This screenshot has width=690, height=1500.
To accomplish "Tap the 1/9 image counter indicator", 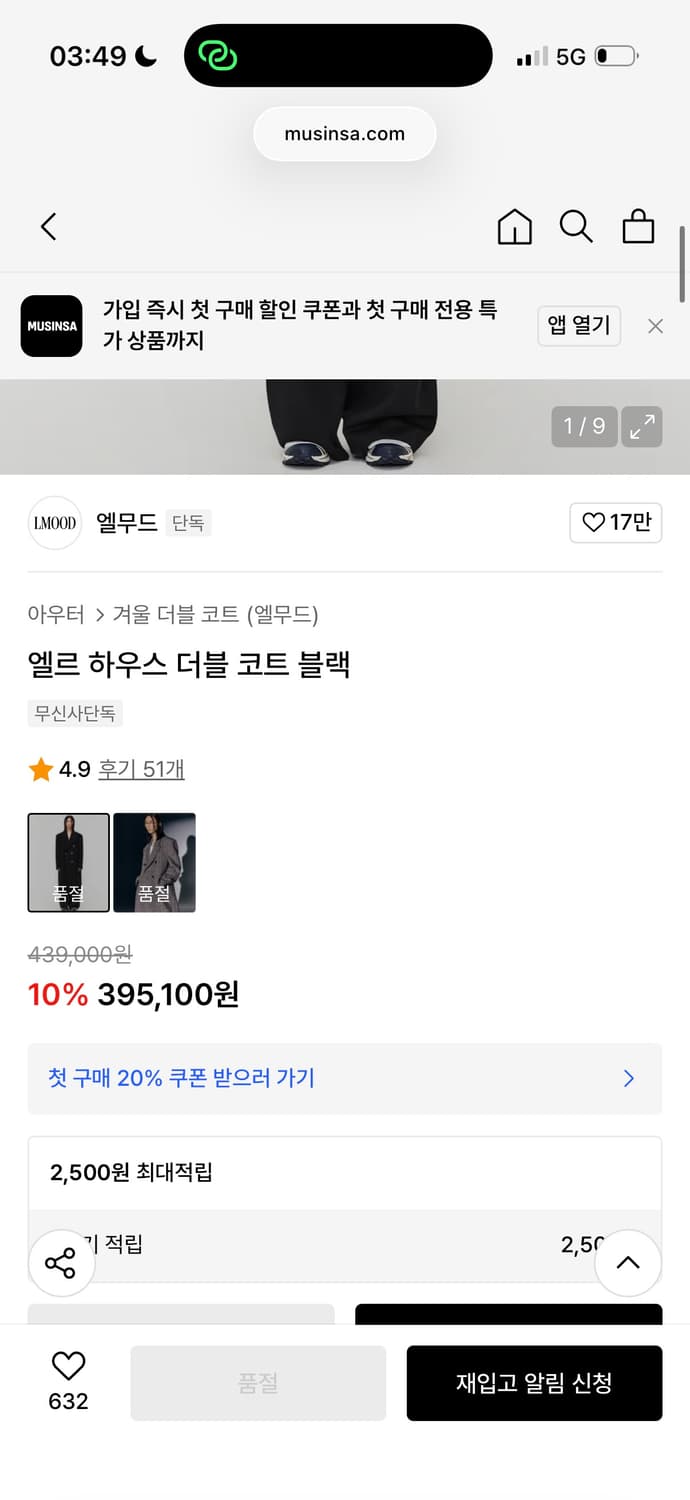I will (584, 426).
